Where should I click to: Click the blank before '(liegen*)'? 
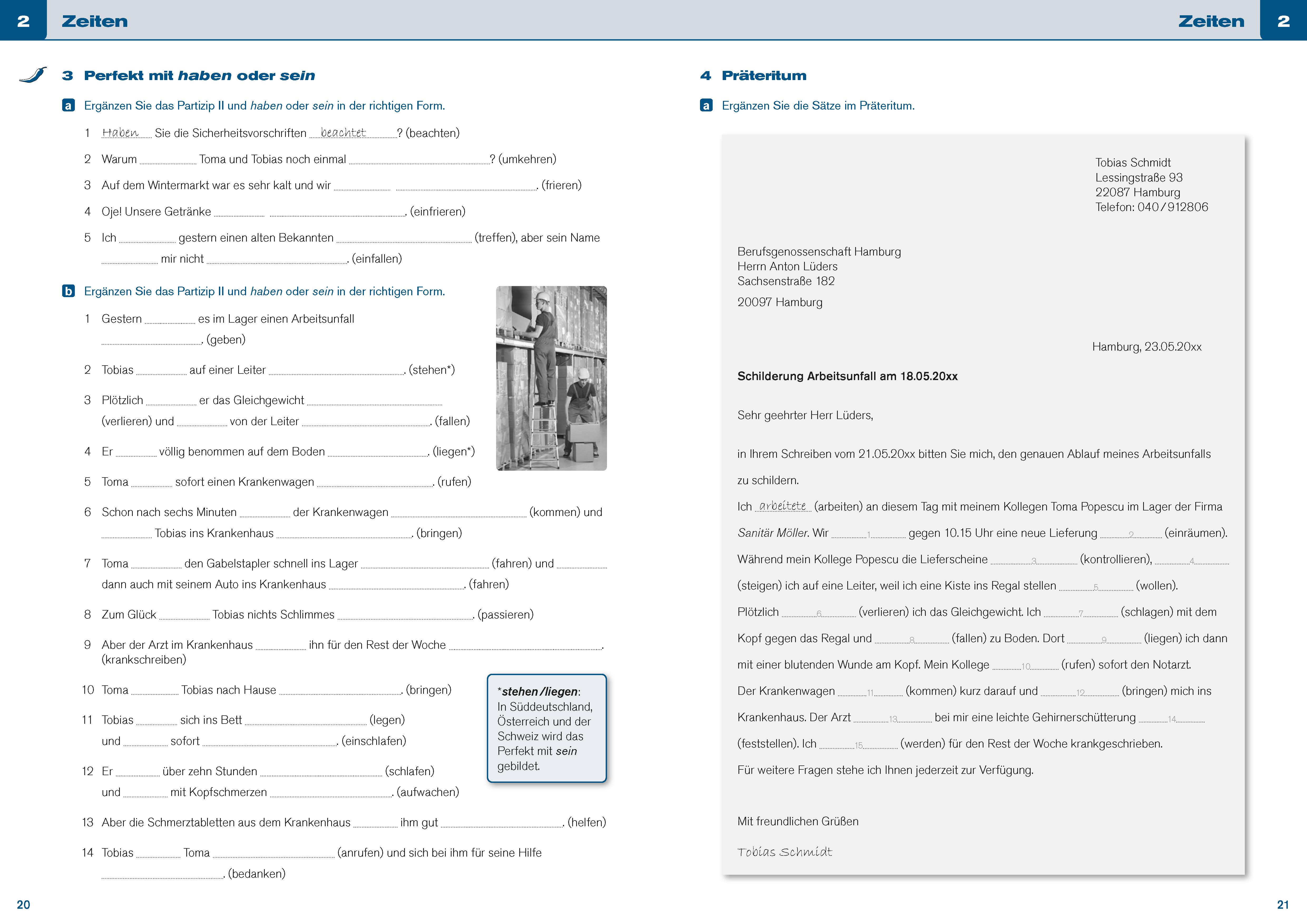378,452
